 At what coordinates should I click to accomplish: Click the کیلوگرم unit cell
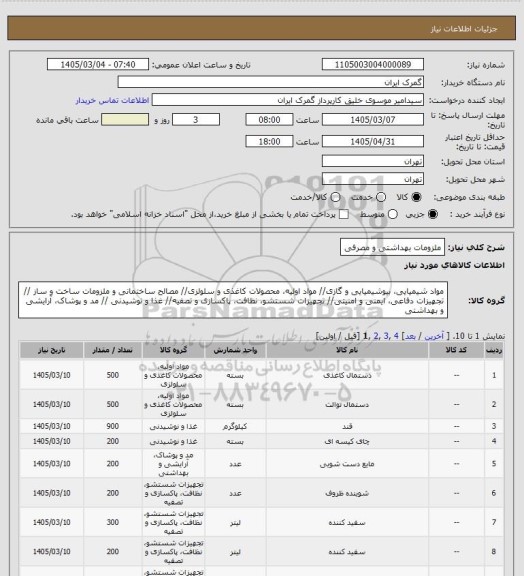235,426
